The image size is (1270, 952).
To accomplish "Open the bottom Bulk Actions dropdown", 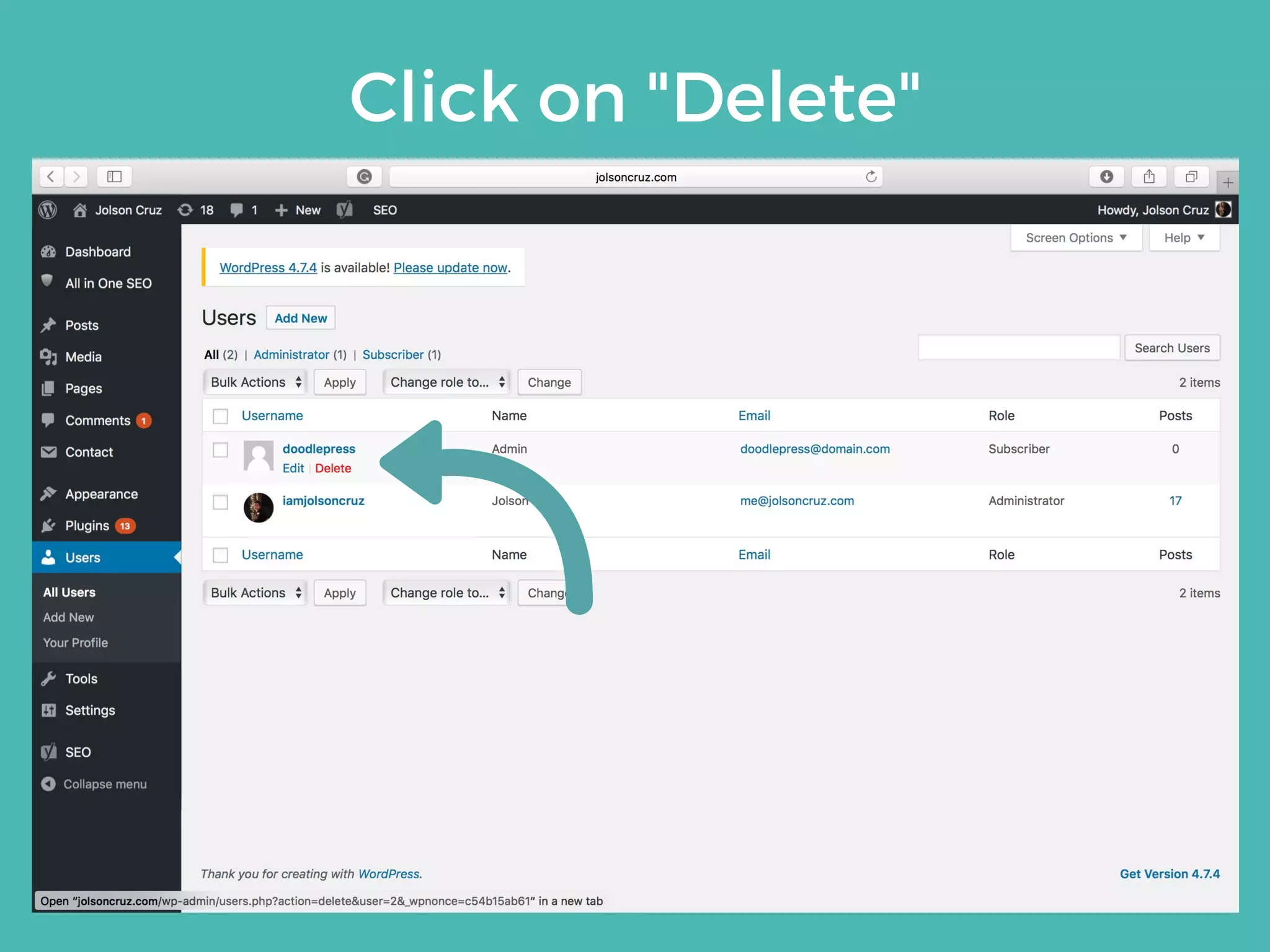I will pos(255,593).
